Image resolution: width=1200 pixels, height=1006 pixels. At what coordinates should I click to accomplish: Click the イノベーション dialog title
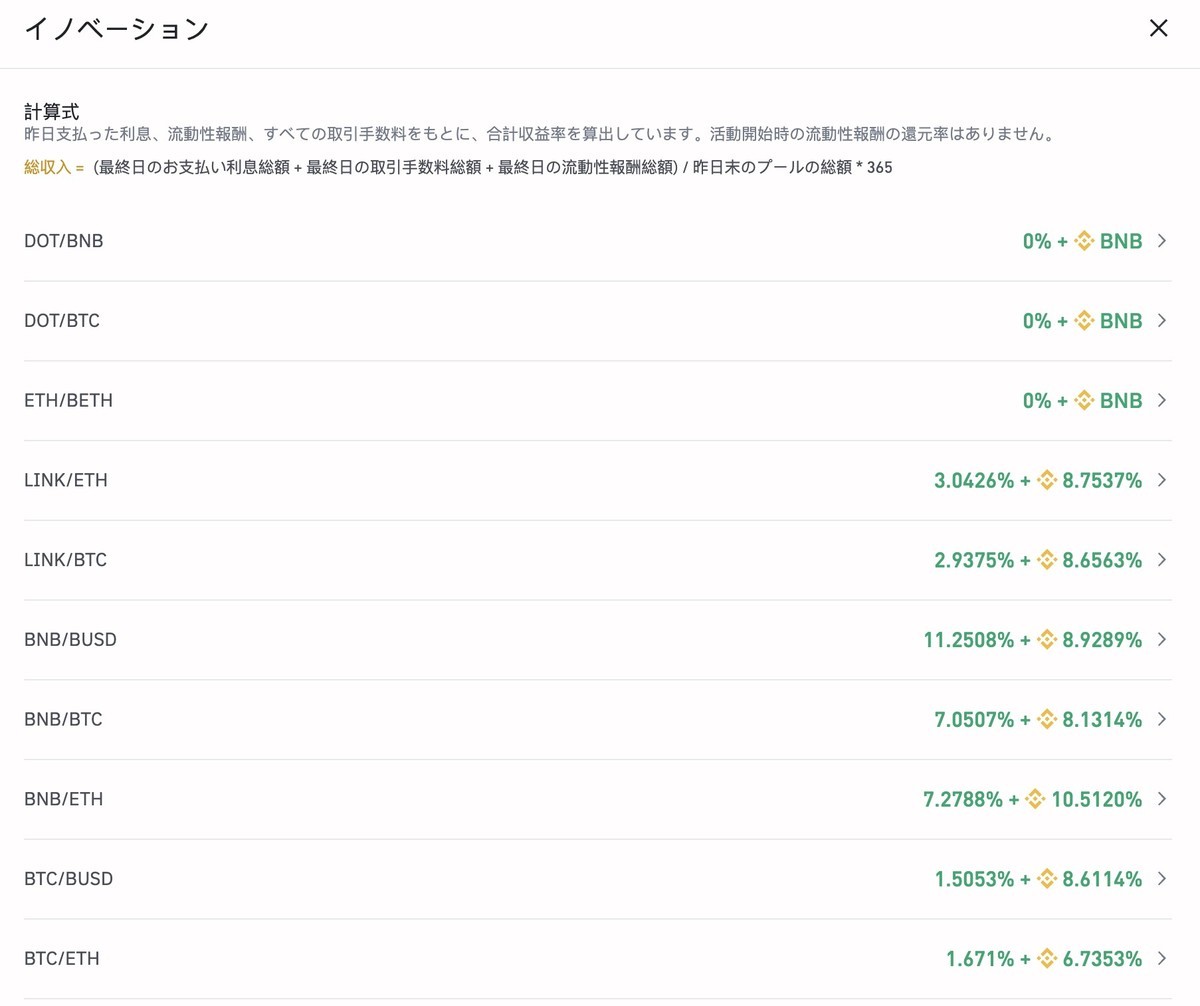116,28
